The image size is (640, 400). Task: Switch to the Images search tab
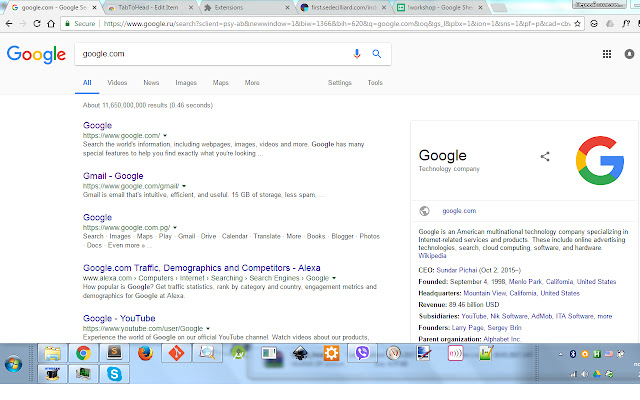(185, 83)
